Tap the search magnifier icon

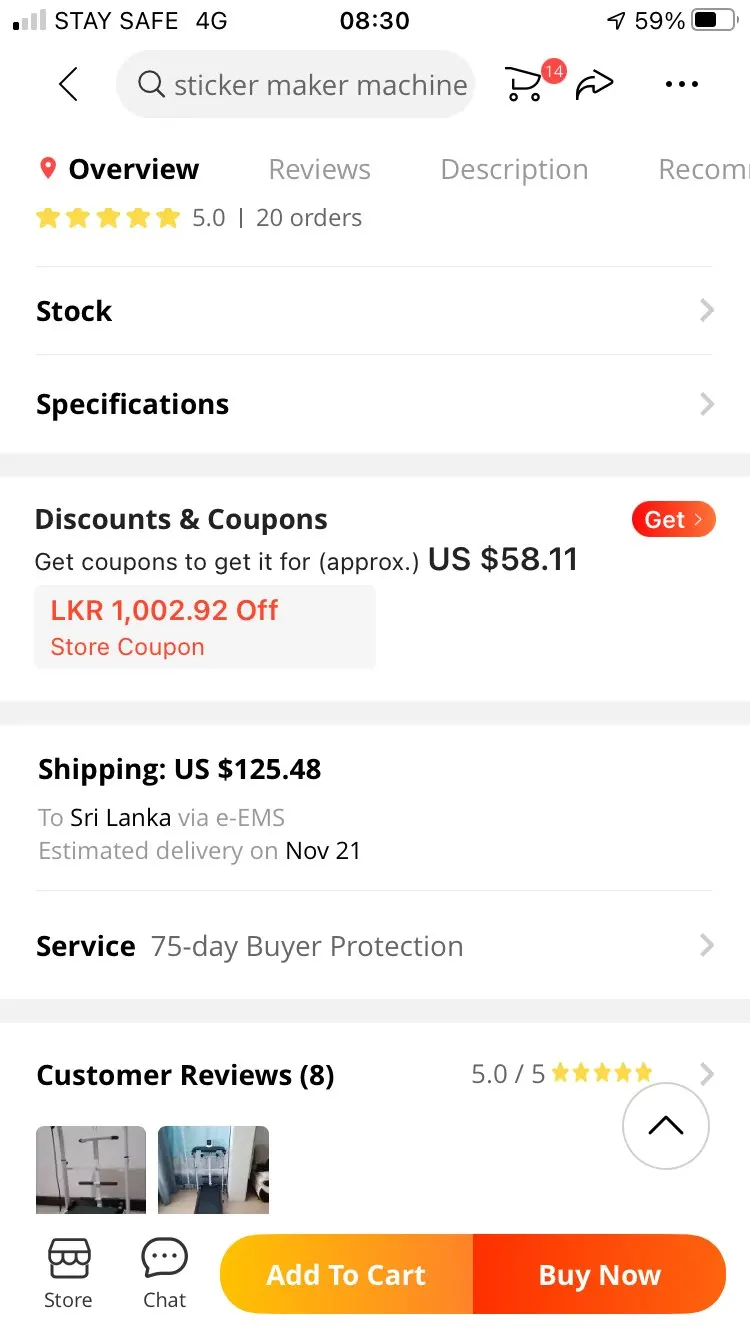[151, 85]
